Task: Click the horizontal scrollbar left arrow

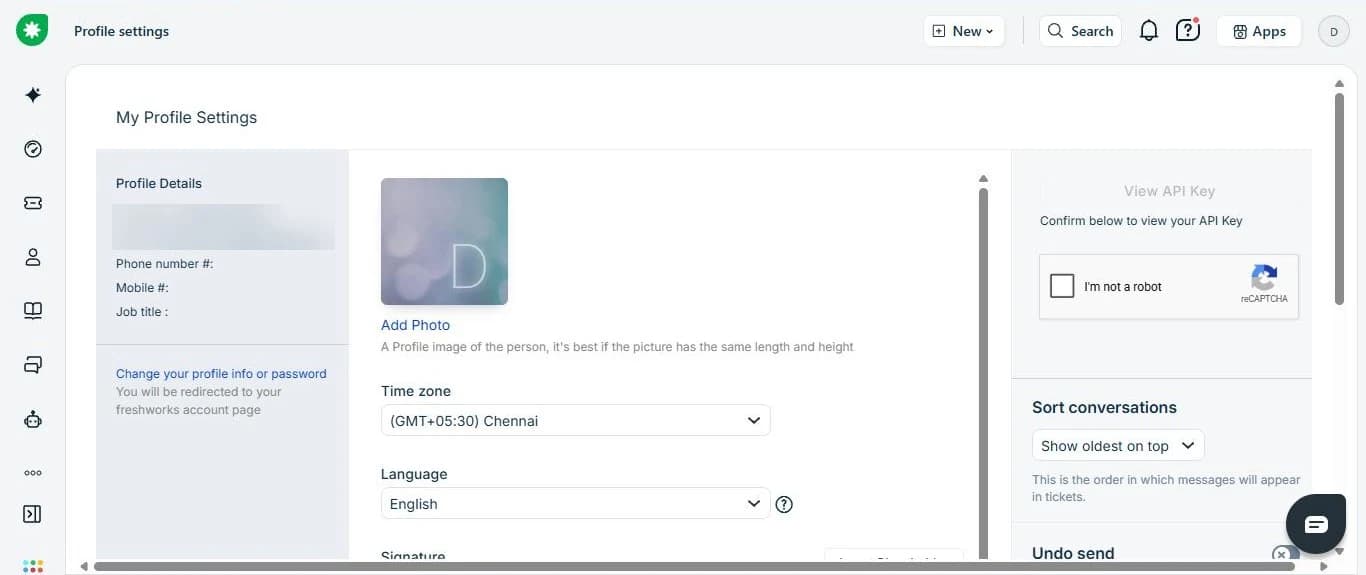Action: [84, 566]
